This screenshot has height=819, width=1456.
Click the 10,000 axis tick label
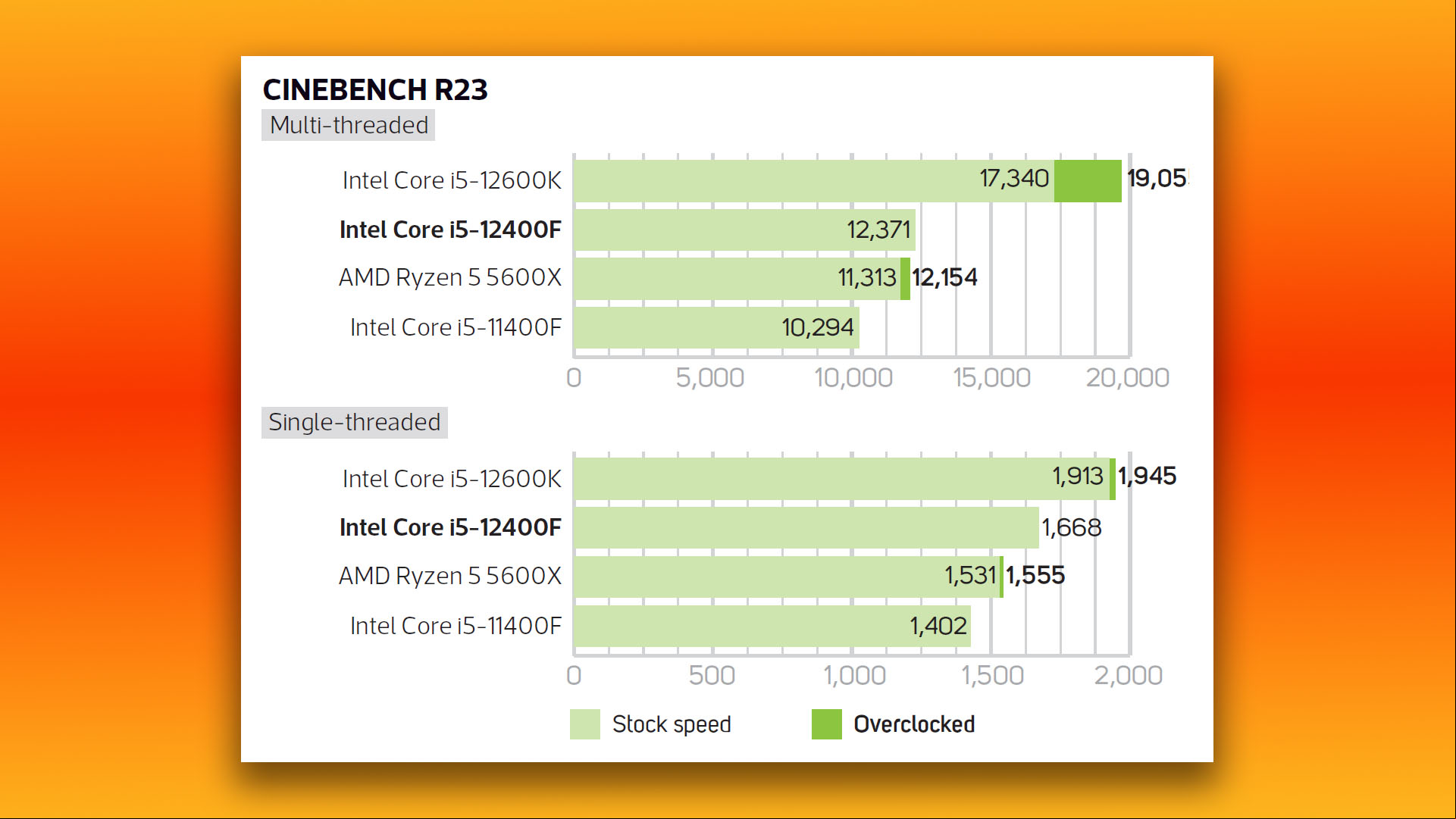click(x=853, y=377)
